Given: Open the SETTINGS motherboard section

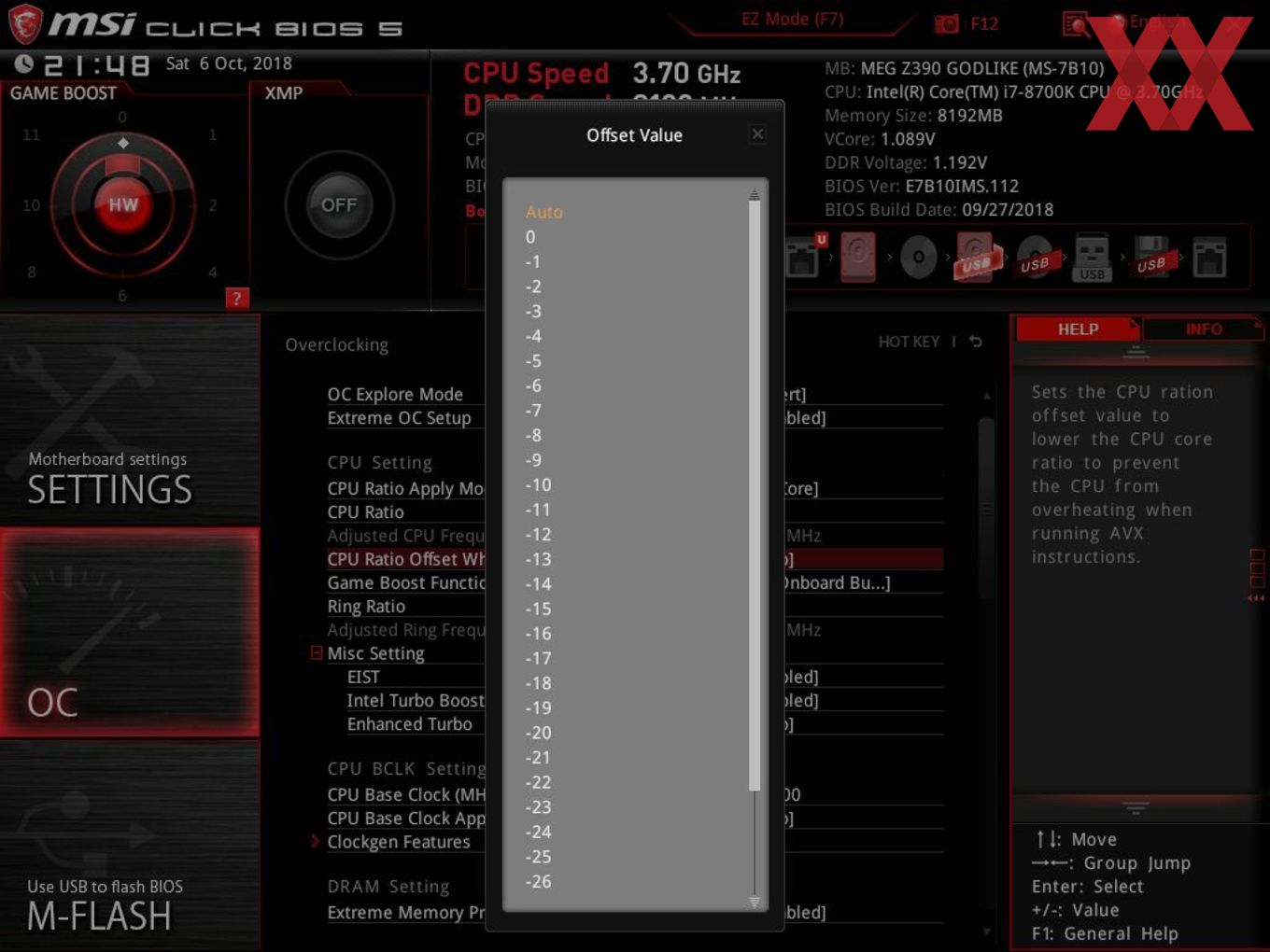Looking at the screenshot, I should (x=130, y=420).
